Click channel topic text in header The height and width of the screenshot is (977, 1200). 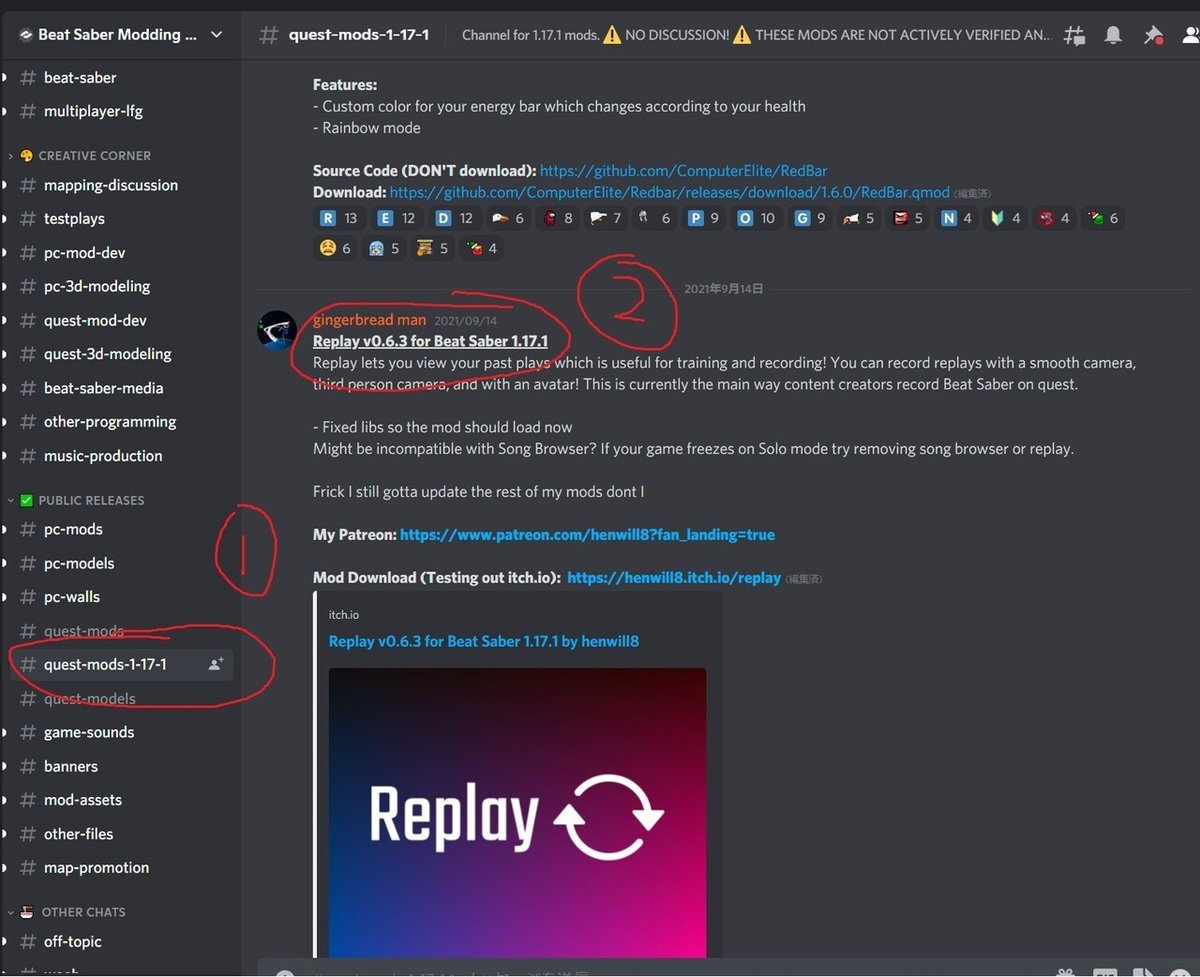[x=756, y=35]
